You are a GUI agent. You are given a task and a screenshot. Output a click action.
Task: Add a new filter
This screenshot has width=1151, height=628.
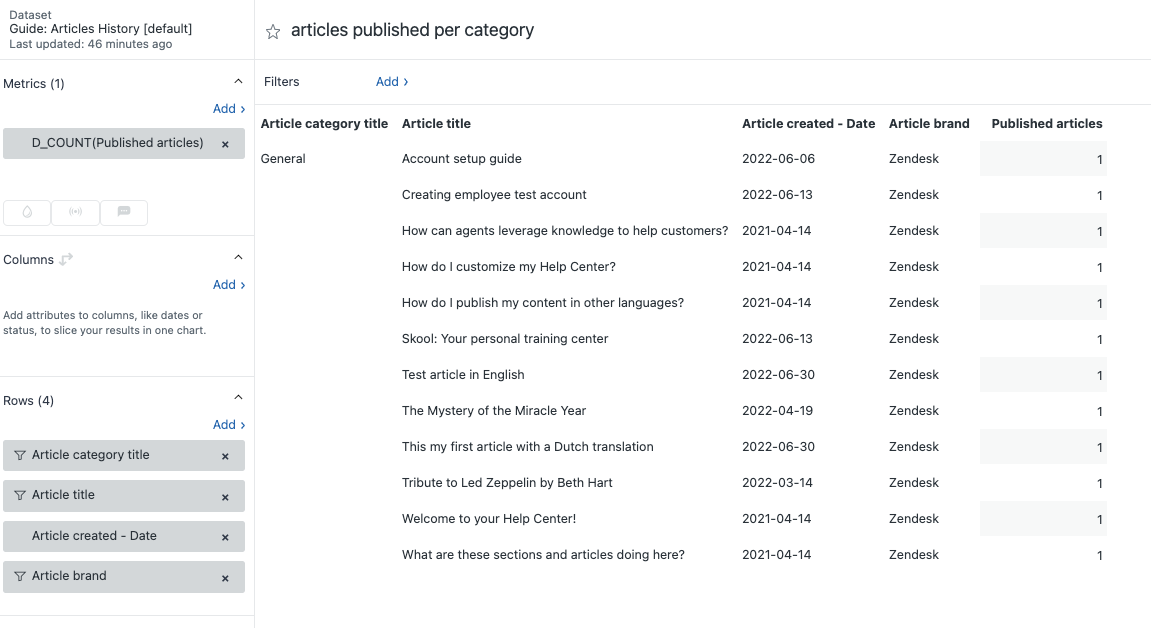391,82
